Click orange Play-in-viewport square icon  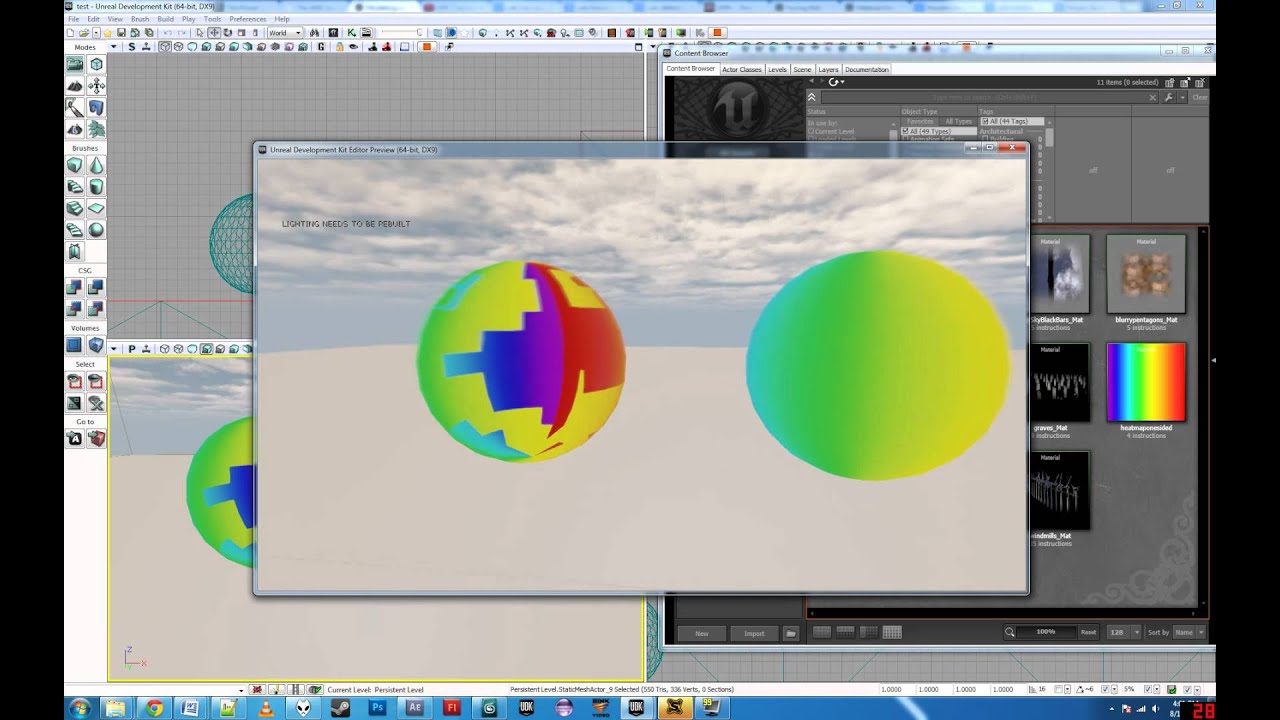click(x=427, y=47)
